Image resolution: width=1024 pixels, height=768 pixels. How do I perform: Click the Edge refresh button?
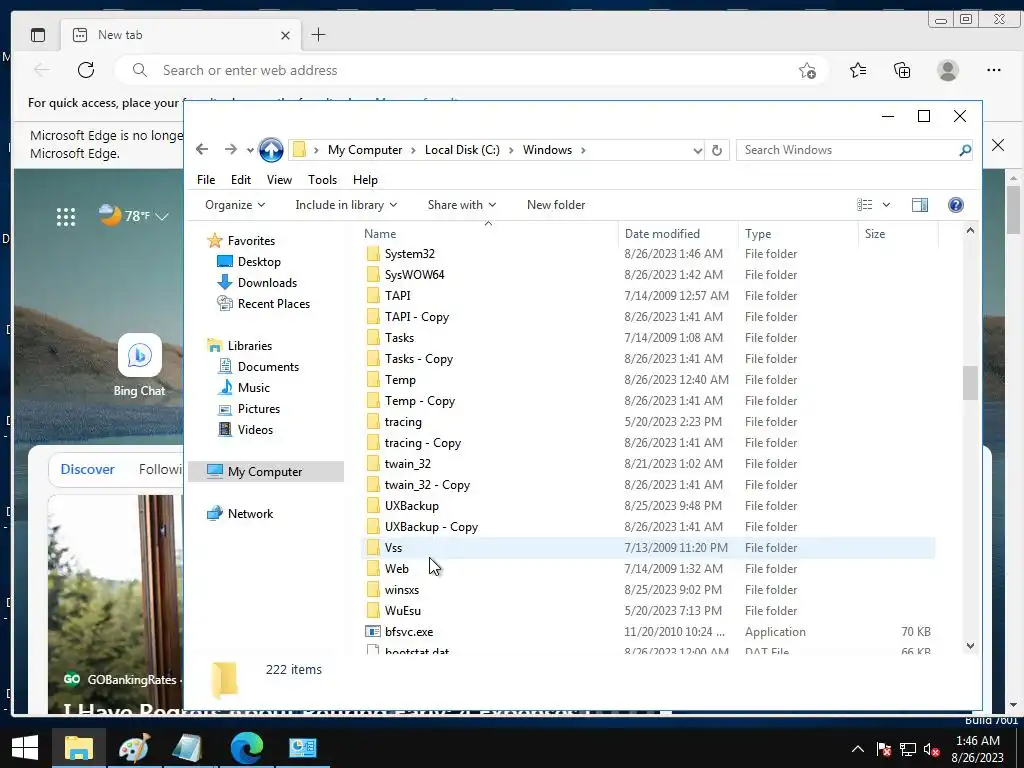click(x=86, y=70)
